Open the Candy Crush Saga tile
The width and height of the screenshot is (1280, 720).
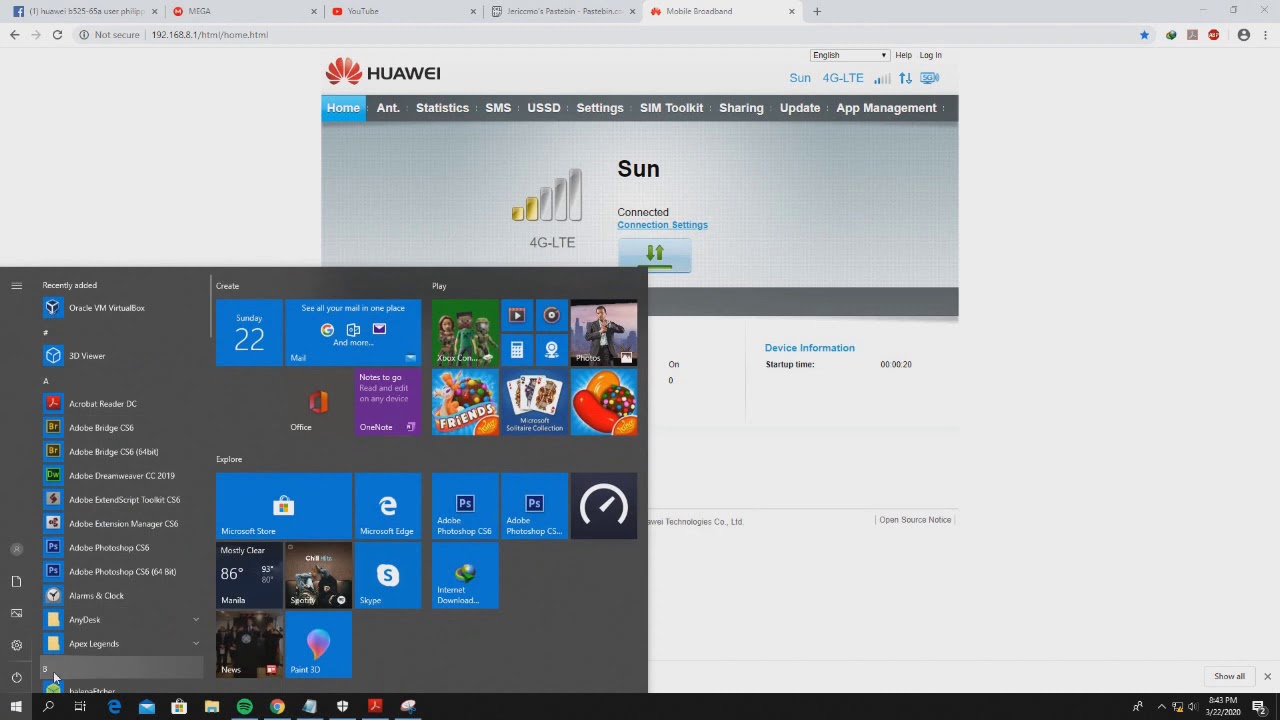(604, 402)
